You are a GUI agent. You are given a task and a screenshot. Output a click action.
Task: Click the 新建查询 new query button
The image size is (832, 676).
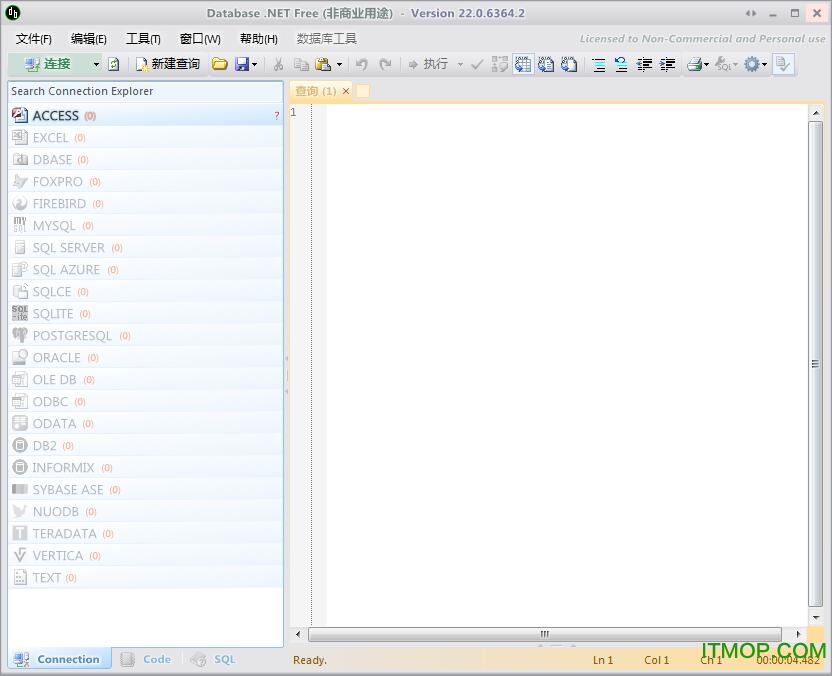(x=168, y=64)
